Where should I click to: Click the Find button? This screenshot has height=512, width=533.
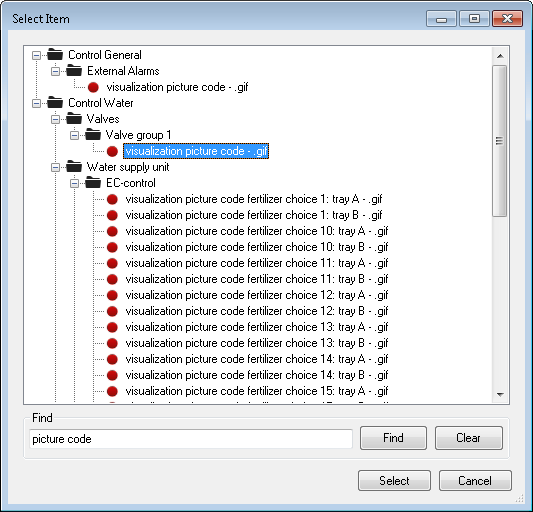[x=393, y=438]
